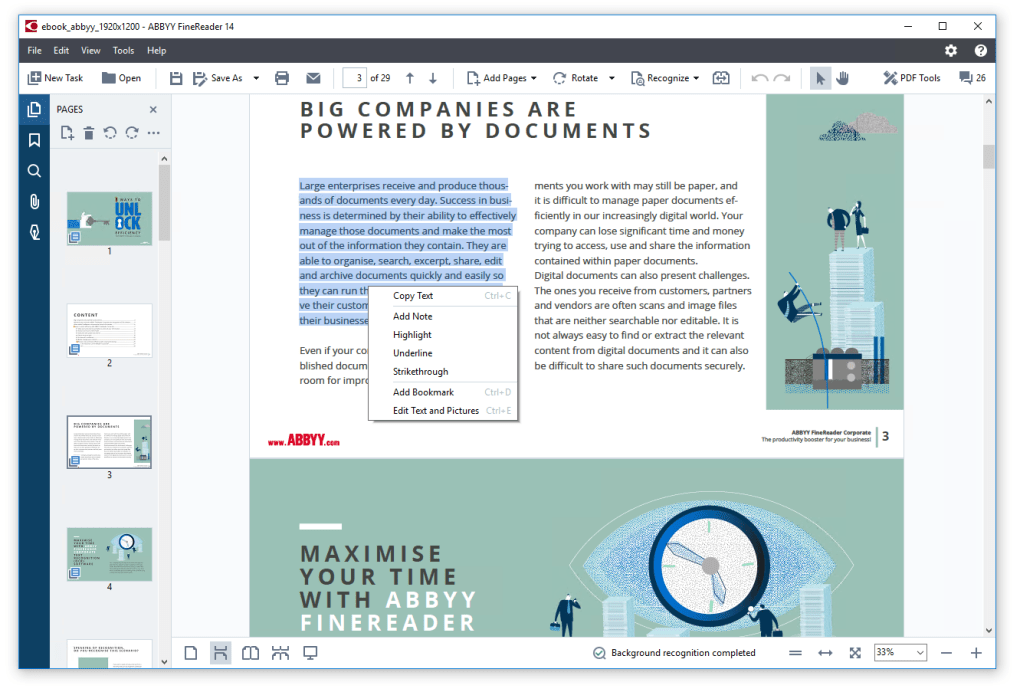Choose Copy Text from context menu

pos(443,296)
